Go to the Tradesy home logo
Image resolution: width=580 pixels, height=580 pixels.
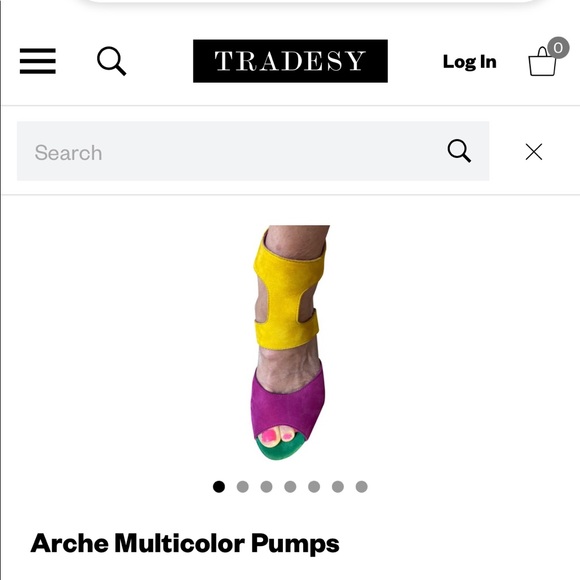coord(290,61)
